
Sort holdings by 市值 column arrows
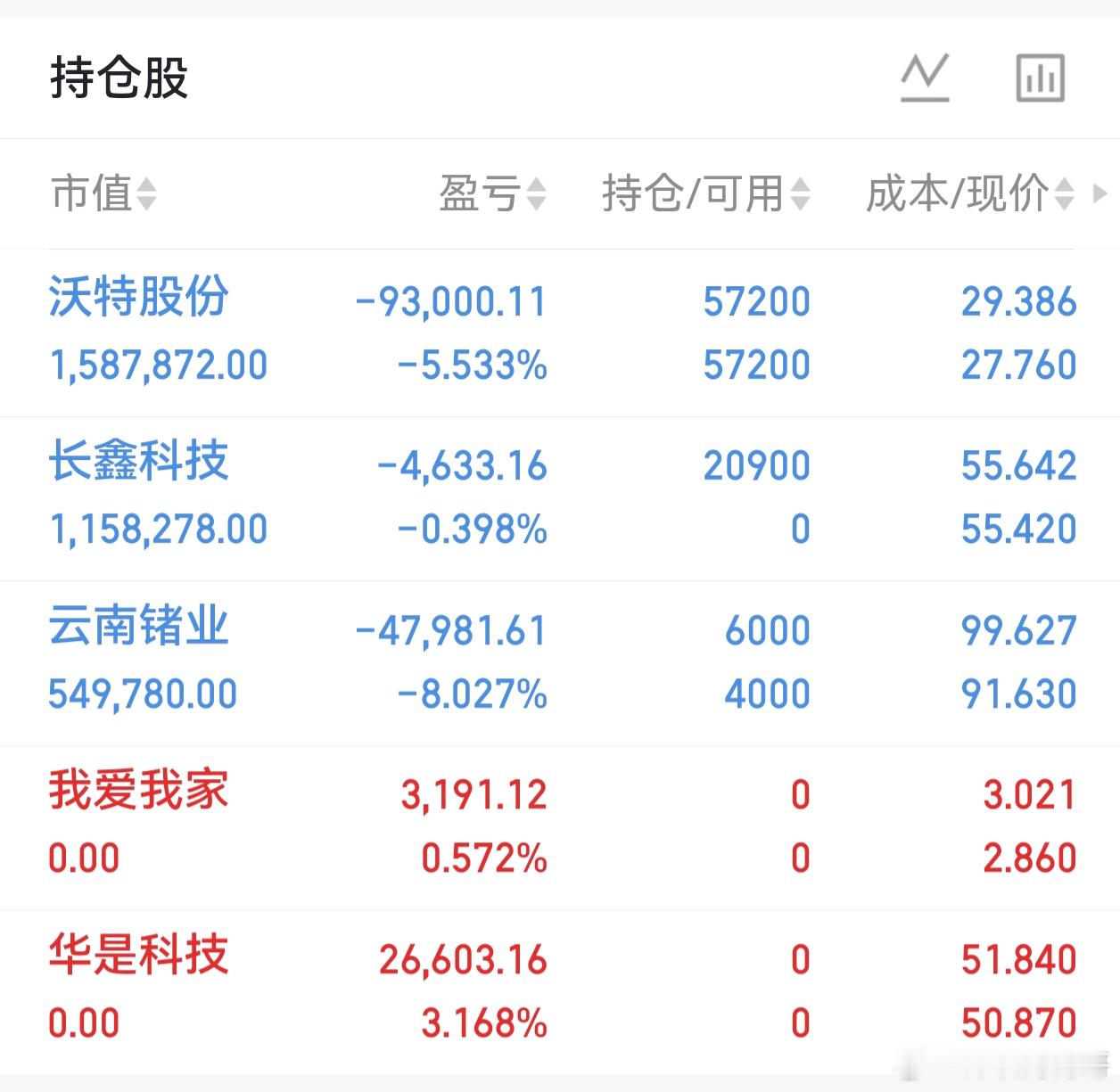click(146, 193)
